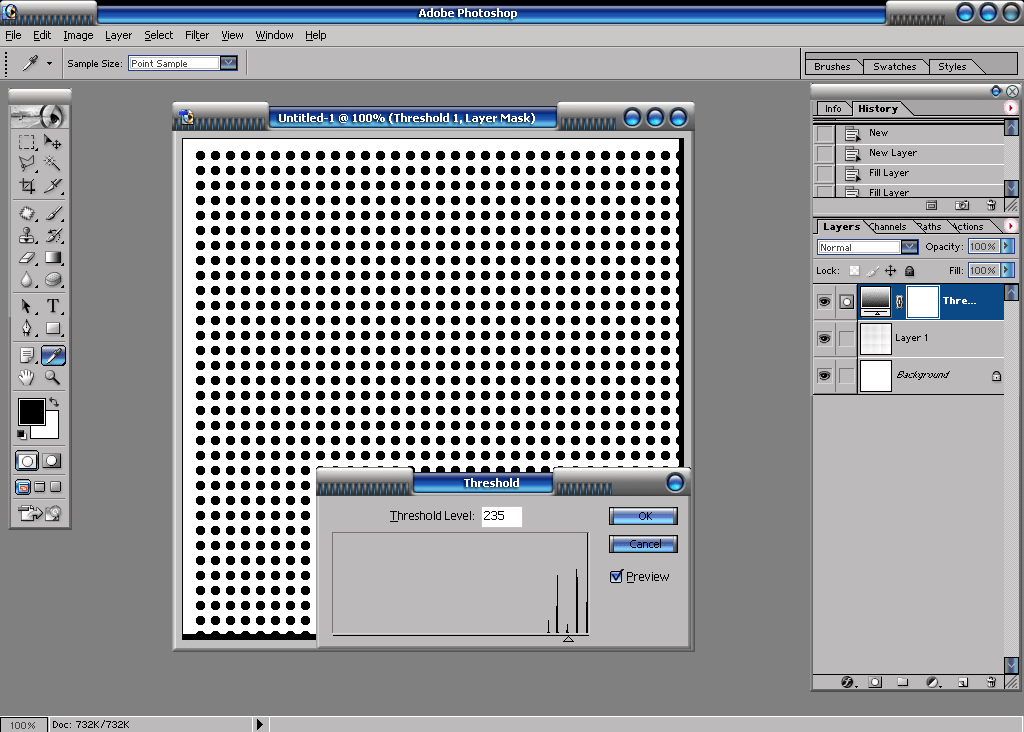Toggle lock image pixels brush icon
Screen dimensions: 1024x732
[872, 270]
